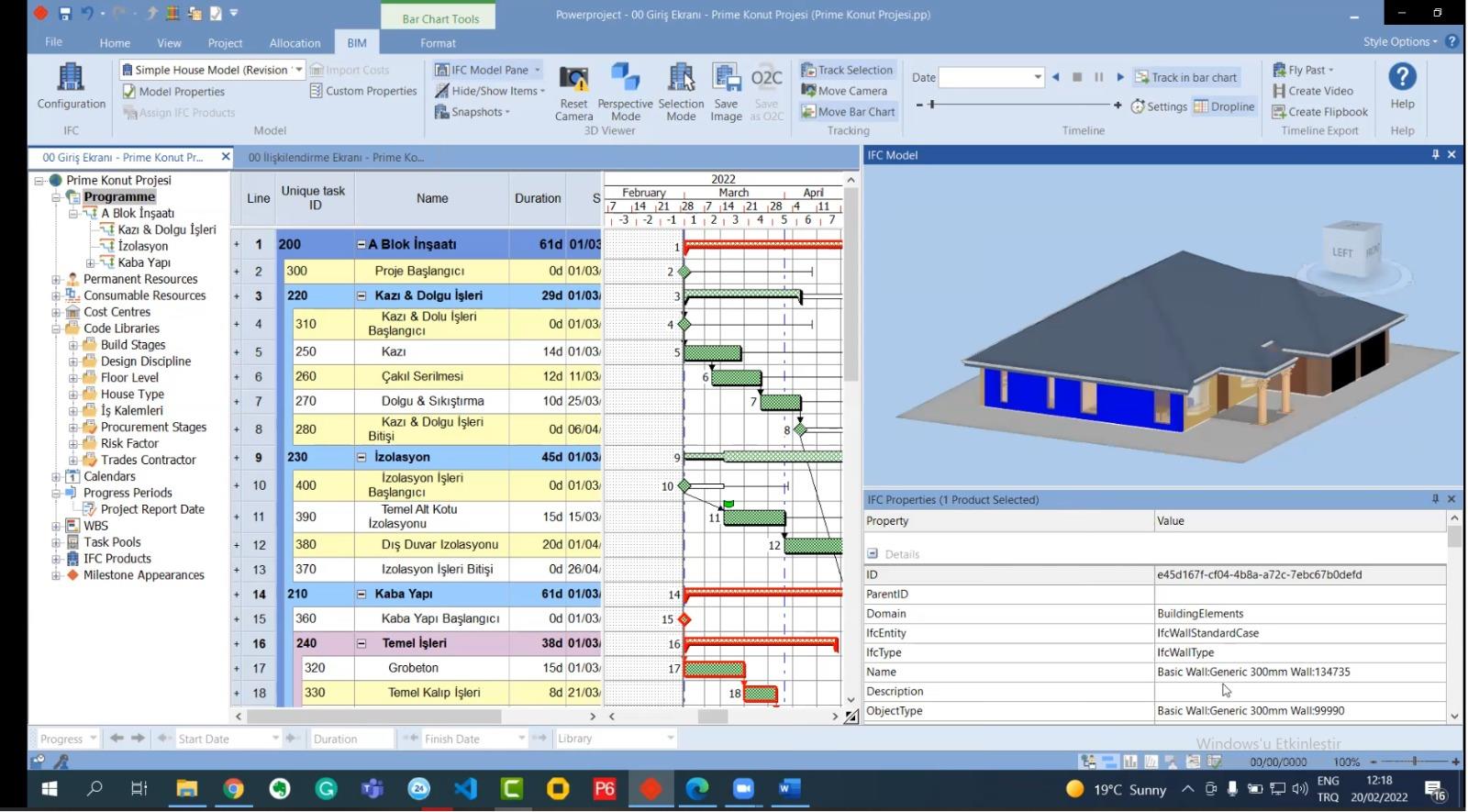Switch to Perspective Mode
The height and width of the screenshot is (812, 1468).
[625, 93]
